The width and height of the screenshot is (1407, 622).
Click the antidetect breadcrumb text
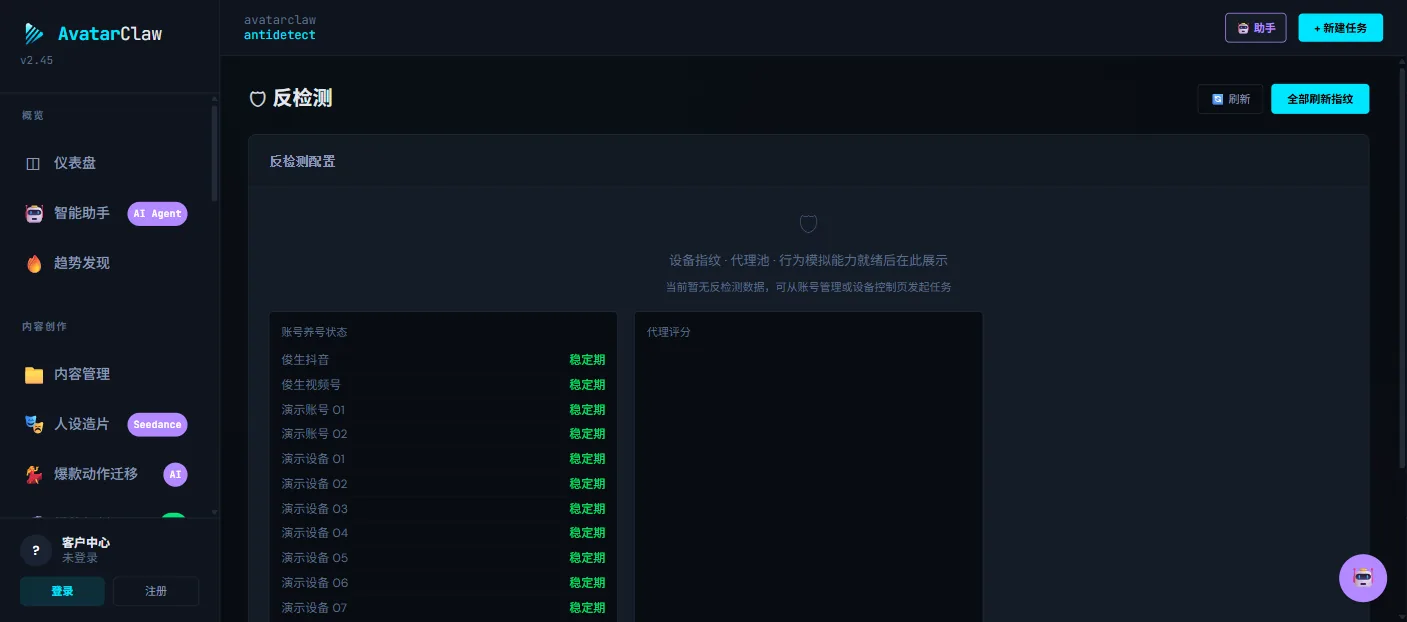(279, 35)
